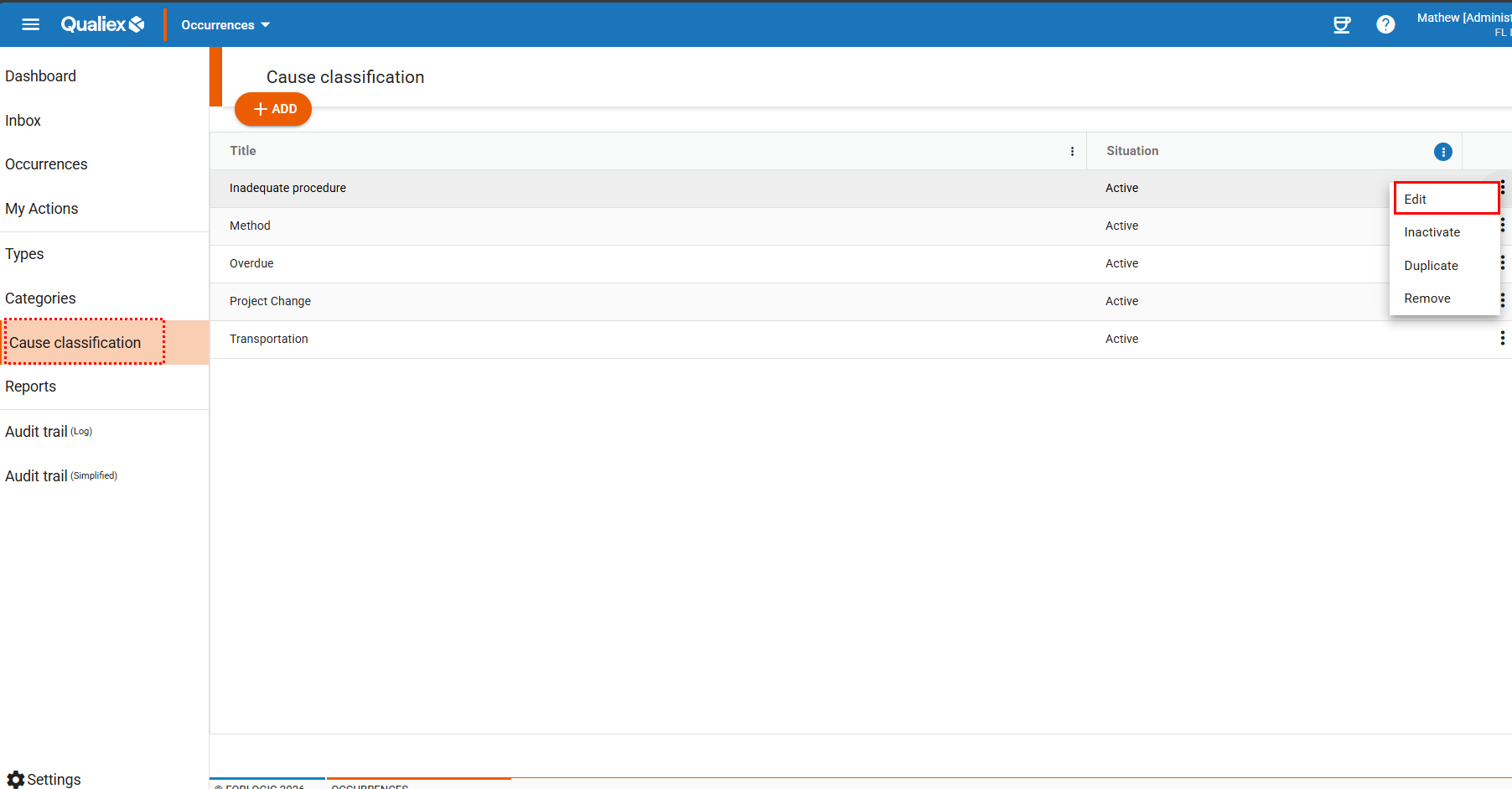Choose Remove in the context menu
This screenshot has height=789, width=1512.
coord(1427,298)
